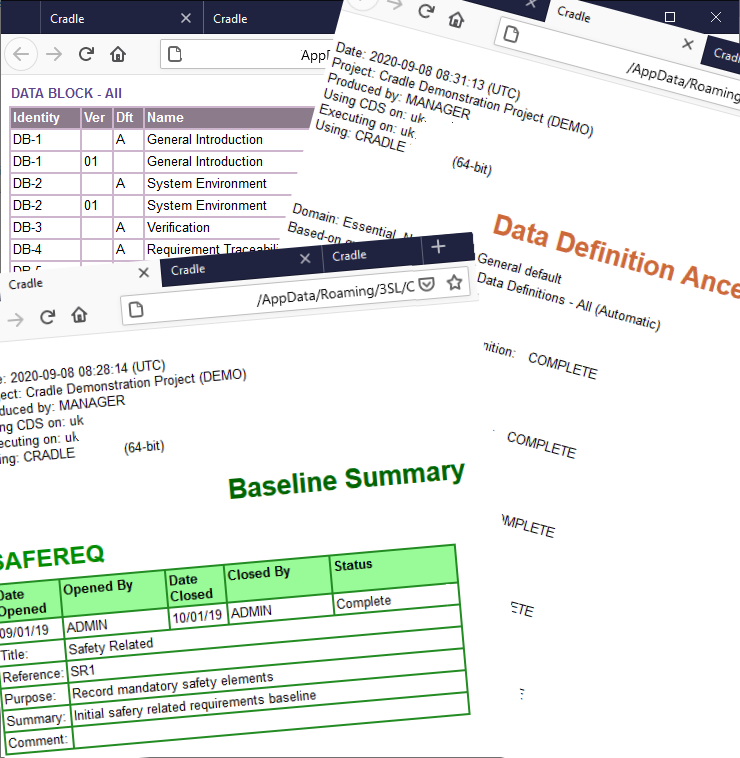Click home icon in Baseline Summary window

[79, 315]
